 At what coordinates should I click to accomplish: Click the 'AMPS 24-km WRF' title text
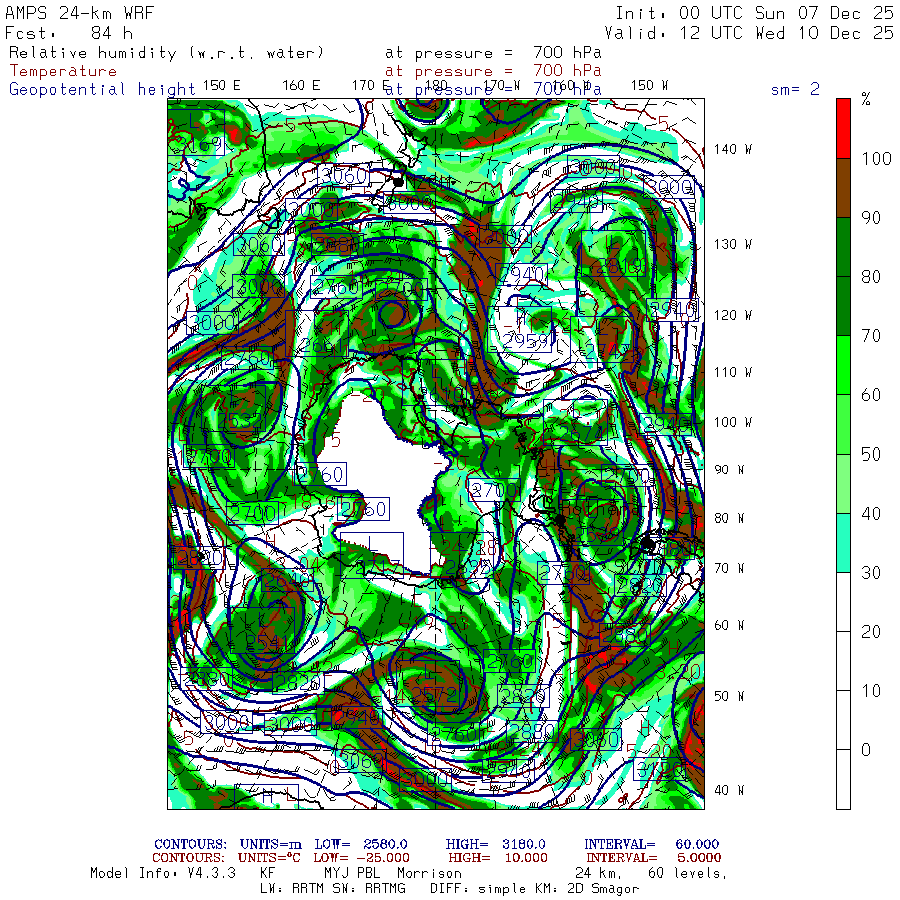79,13
